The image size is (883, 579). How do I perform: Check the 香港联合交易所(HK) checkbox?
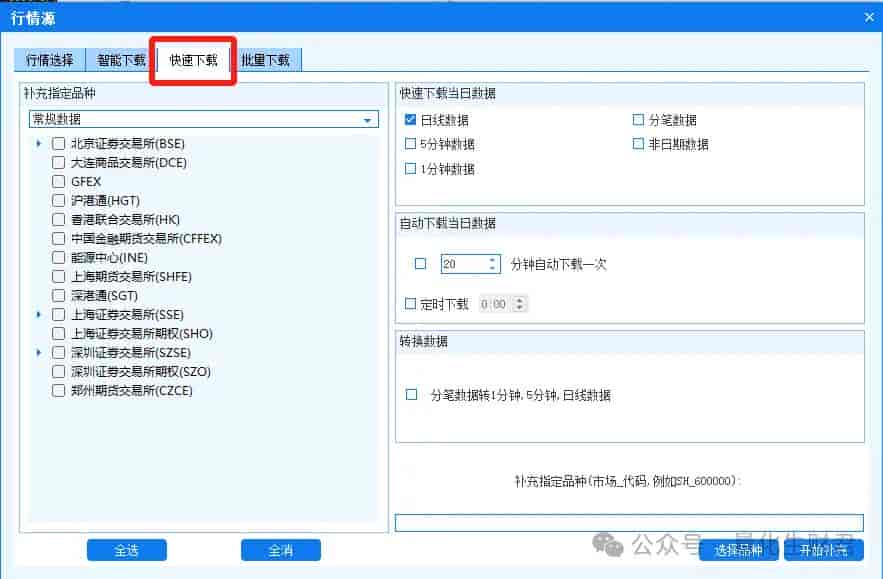(x=58, y=220)
